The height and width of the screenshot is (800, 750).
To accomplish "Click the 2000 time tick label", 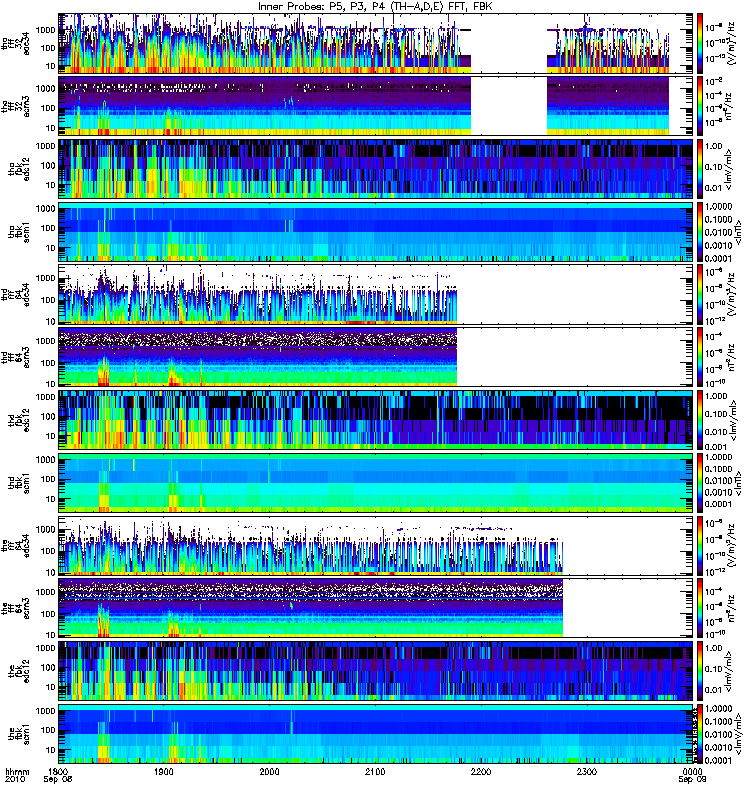I will [x=269, y=771].
